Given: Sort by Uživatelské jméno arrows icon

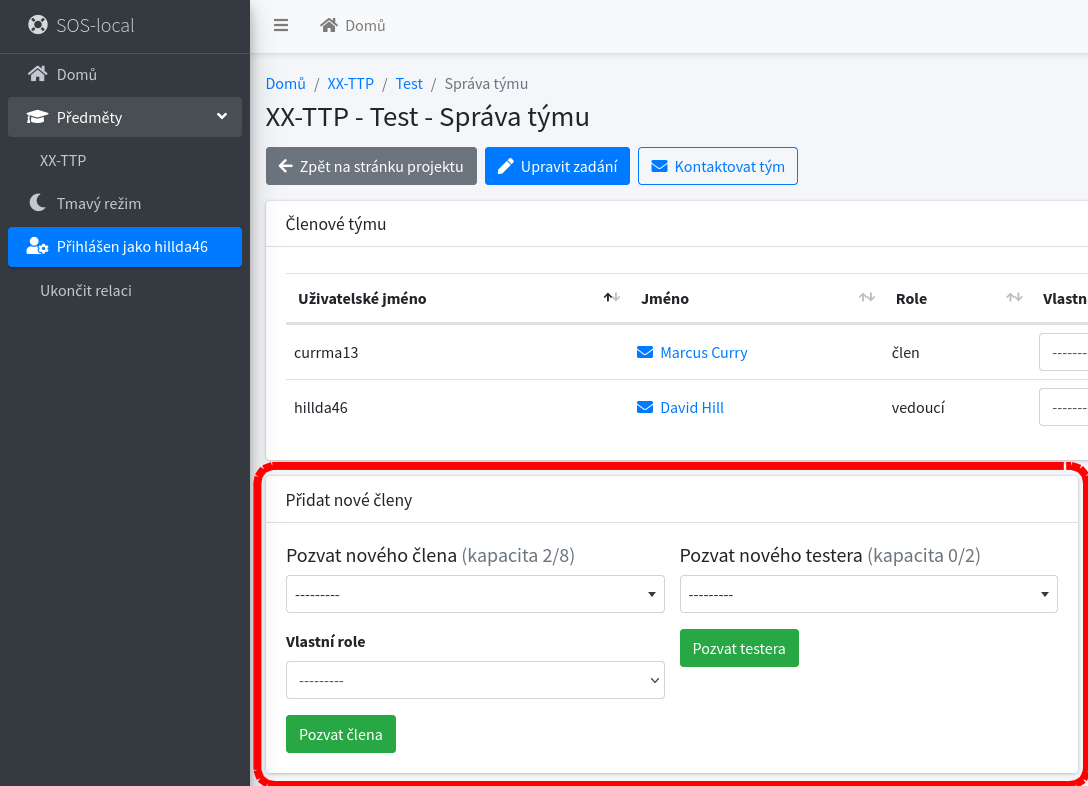Looking at the screenshot, I should (x=611, y=298).
